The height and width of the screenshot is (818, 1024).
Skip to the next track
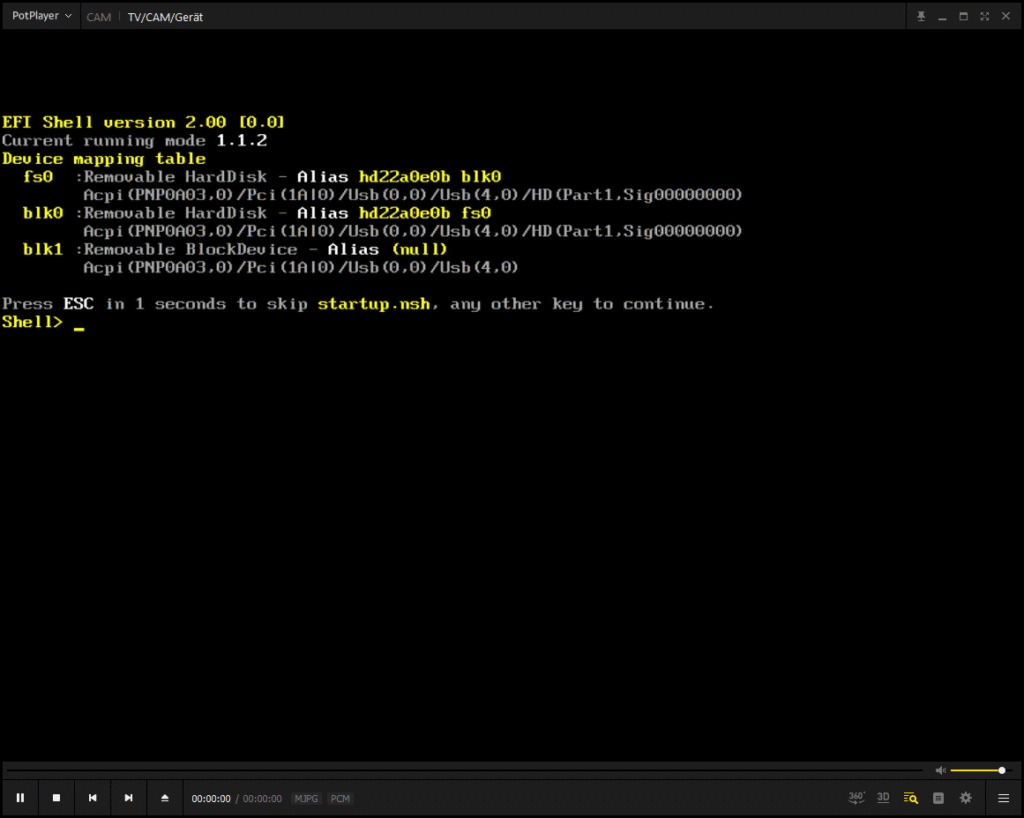click(x=128, y=798)
